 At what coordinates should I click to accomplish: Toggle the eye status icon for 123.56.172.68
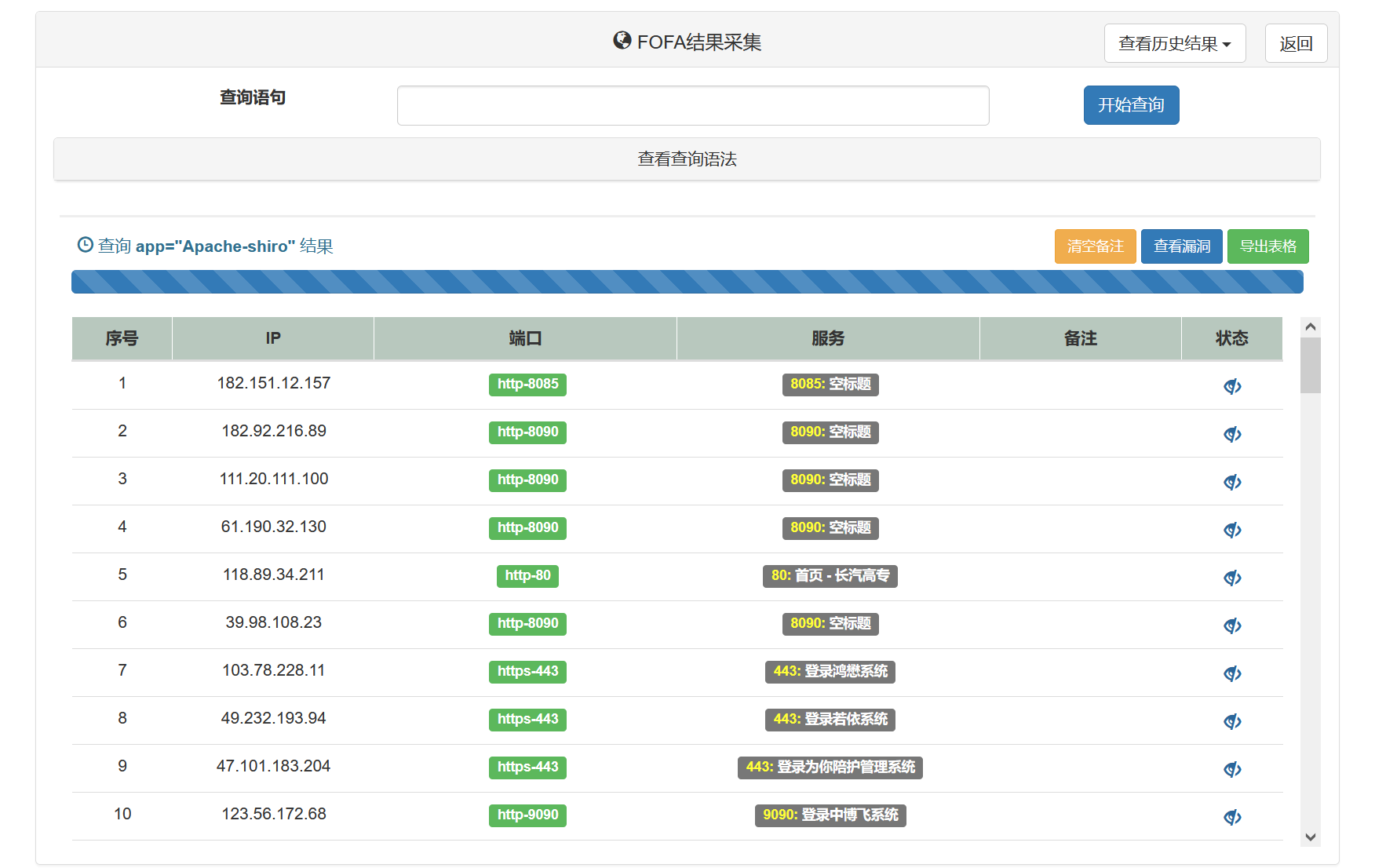click(1232, 817)
